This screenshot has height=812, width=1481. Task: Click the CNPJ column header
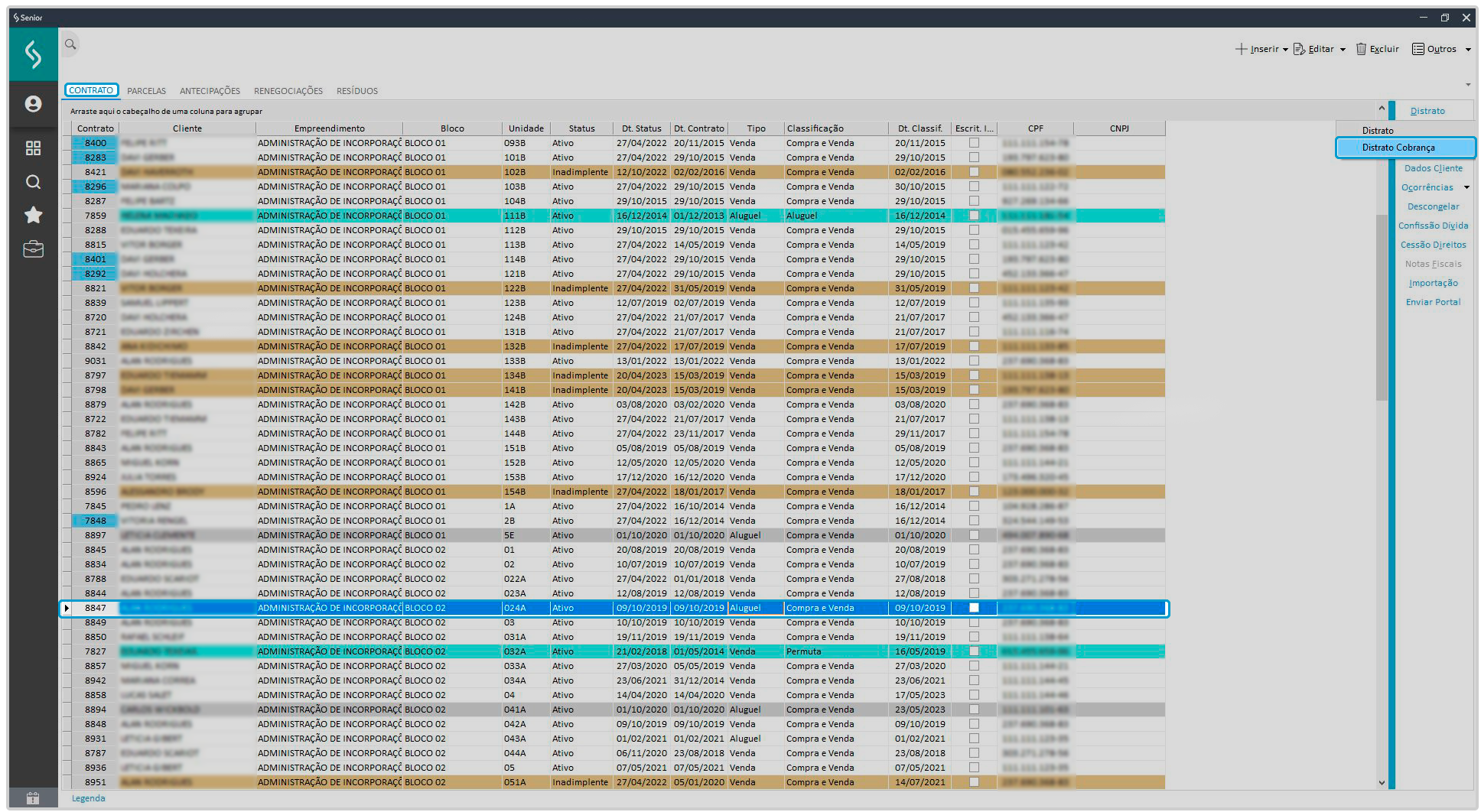pos(1119,128)
